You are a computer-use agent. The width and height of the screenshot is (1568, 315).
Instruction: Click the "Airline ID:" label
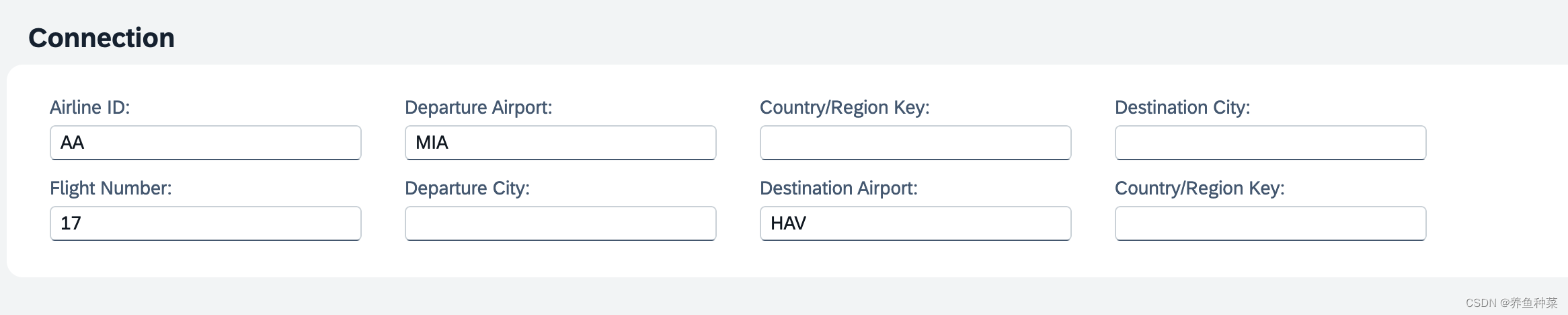coord(90,108)
